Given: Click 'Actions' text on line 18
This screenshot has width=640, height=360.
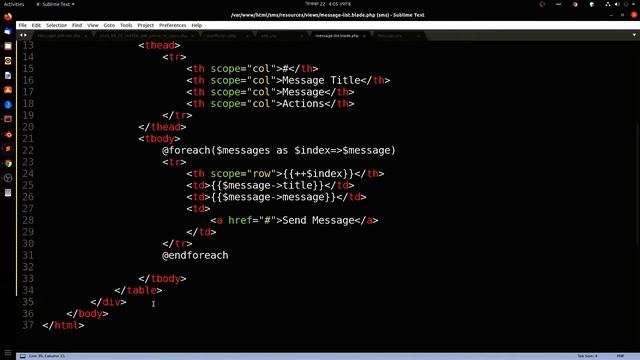Looking at the screenshot, I should pyautogui.click(x=303, y=104).
